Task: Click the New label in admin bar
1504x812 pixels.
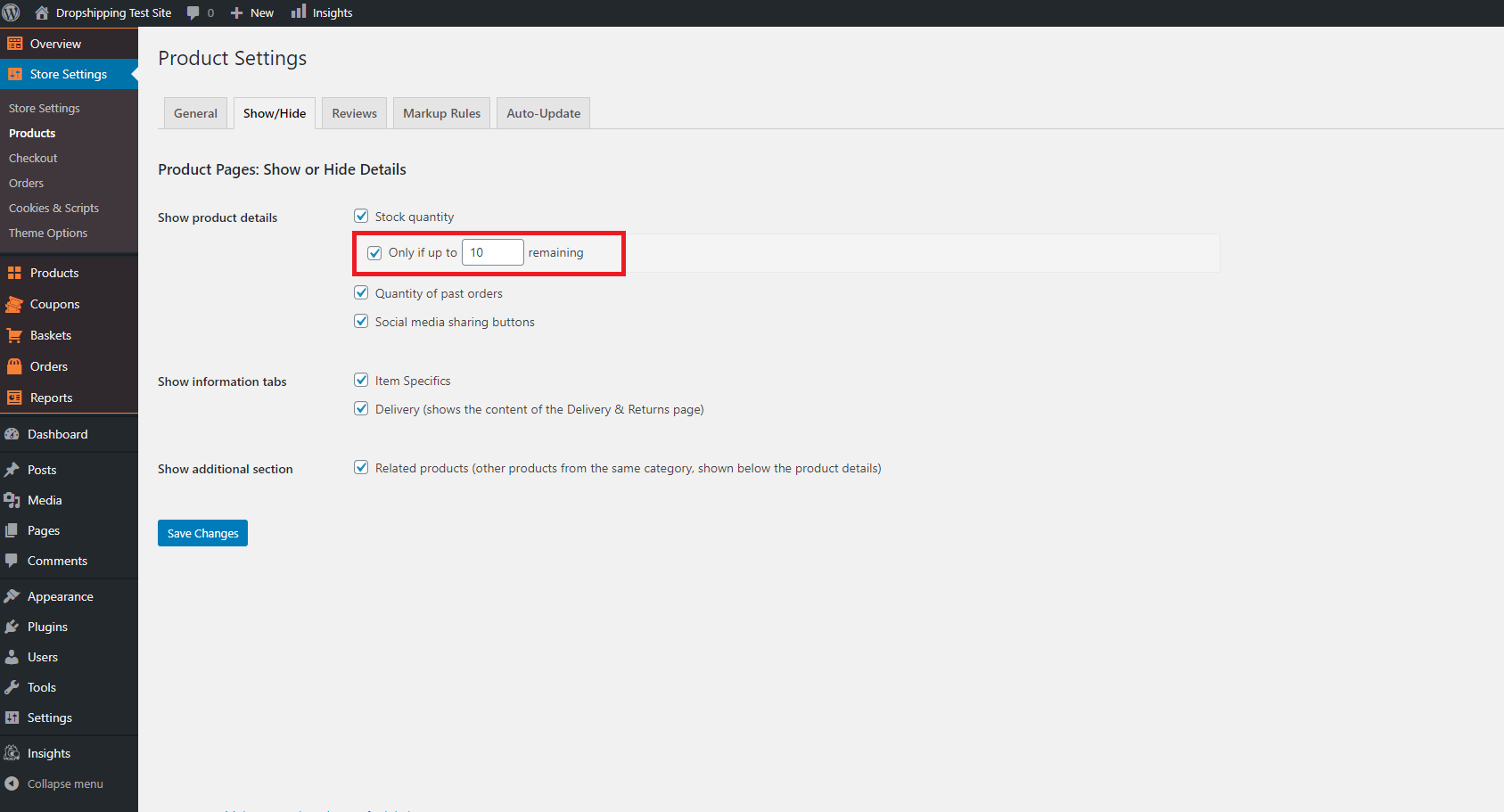Action: coord(262,12)
